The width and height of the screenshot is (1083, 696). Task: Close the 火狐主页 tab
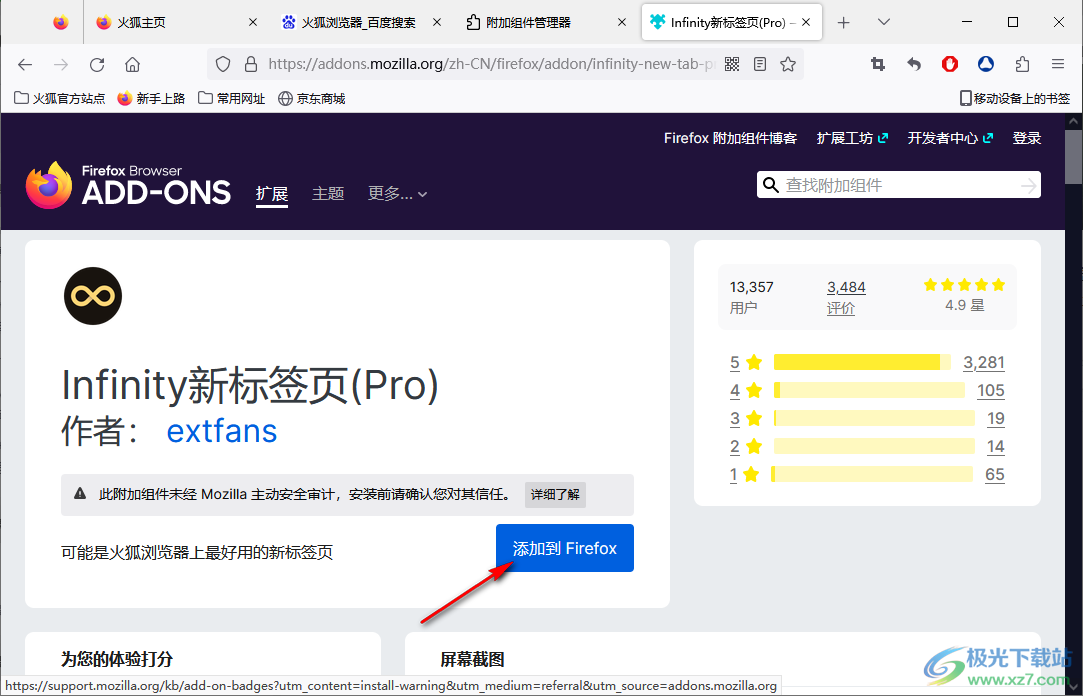tap(253, 23)
